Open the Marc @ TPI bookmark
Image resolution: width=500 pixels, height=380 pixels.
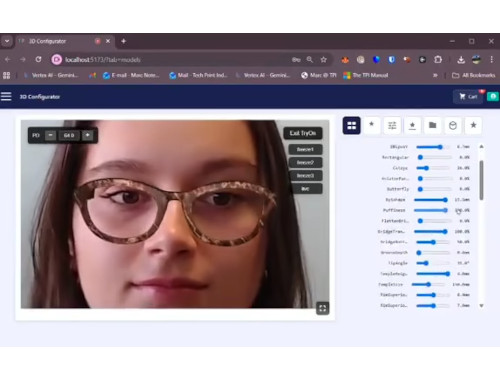tap(319, 75)
